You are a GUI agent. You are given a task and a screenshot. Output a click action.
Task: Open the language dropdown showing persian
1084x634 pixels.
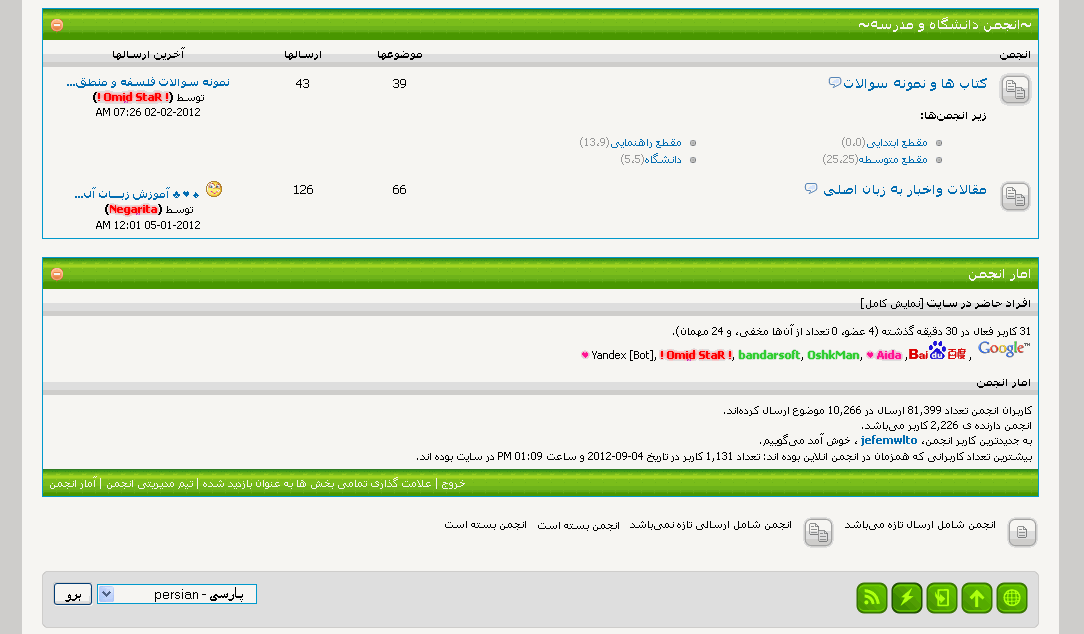pos(176,594)
